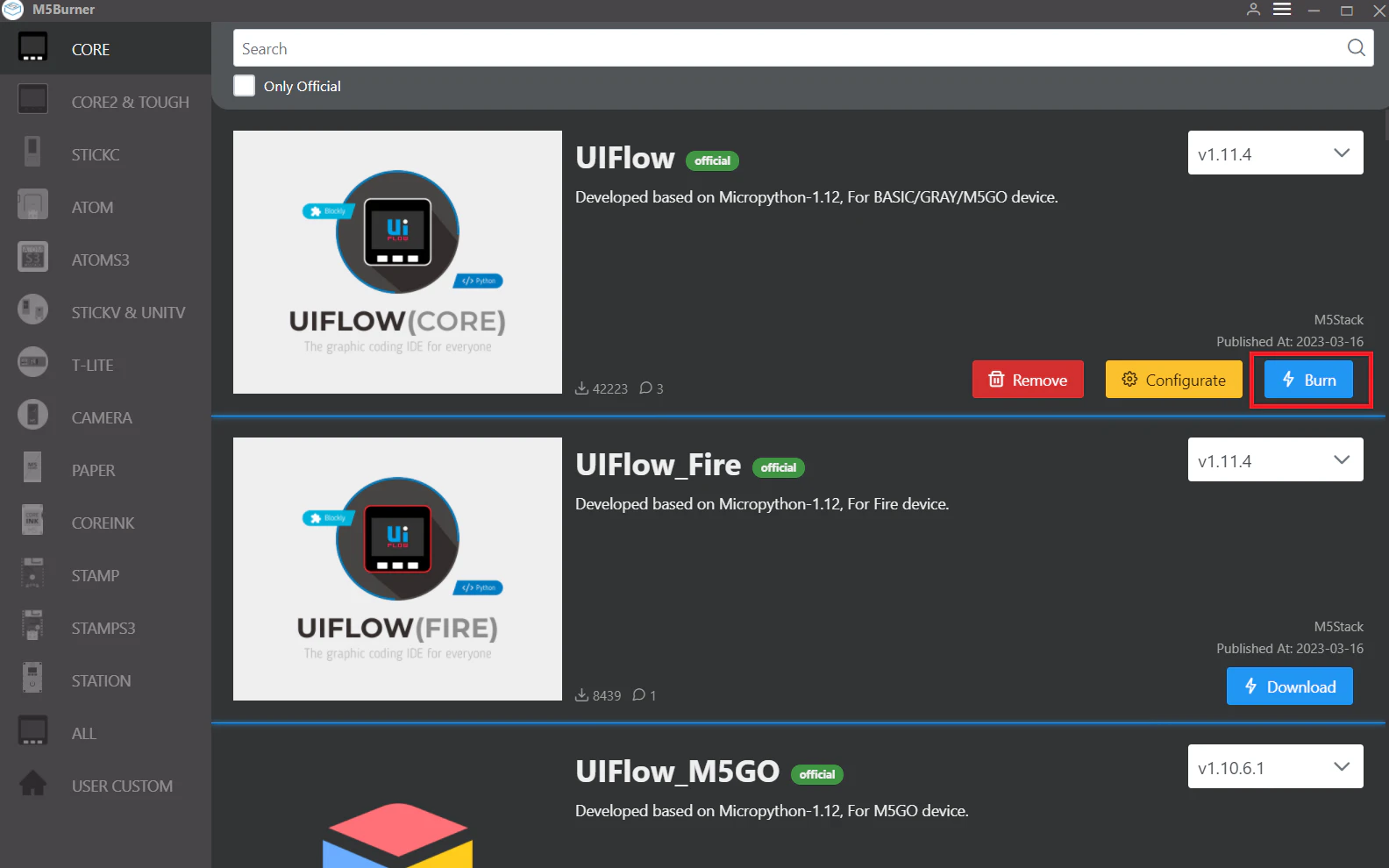Image resolution: width=1389 pixels, height=868 pixels.
Task: Configurate the UIFlow firmware
Action: pos(1174,380)
